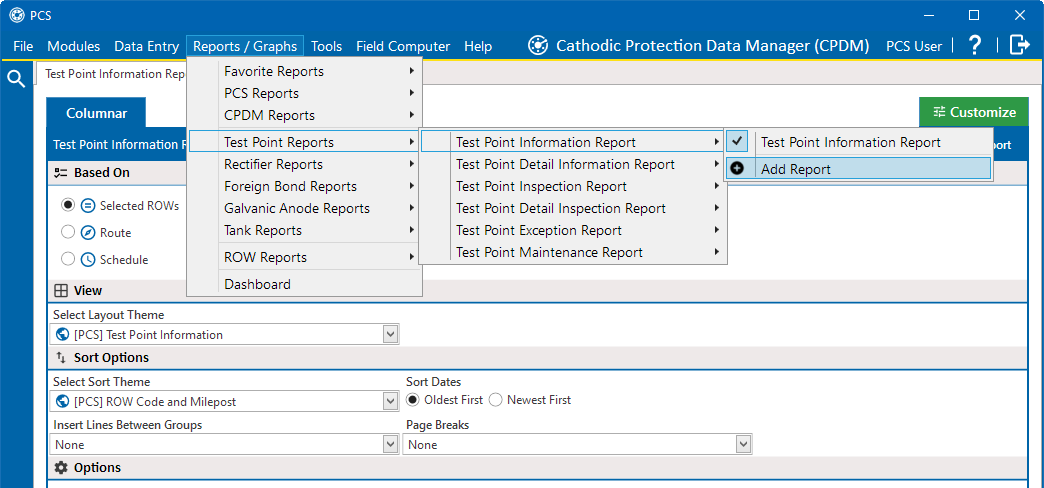Image resolution: width=1044 pixels, height=488 pixels.
Task: Click the search magnifier icon in sidebar
Action: point(16,79)
